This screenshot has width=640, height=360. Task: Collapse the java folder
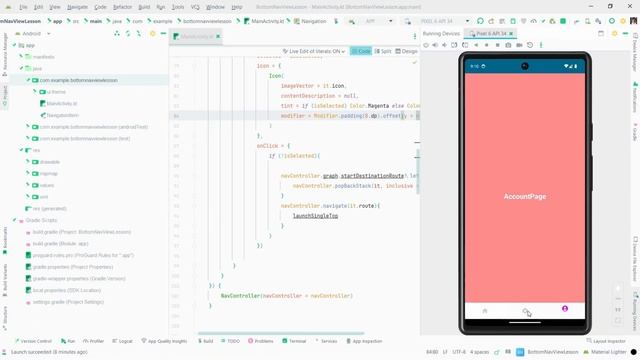pos(21,69)
